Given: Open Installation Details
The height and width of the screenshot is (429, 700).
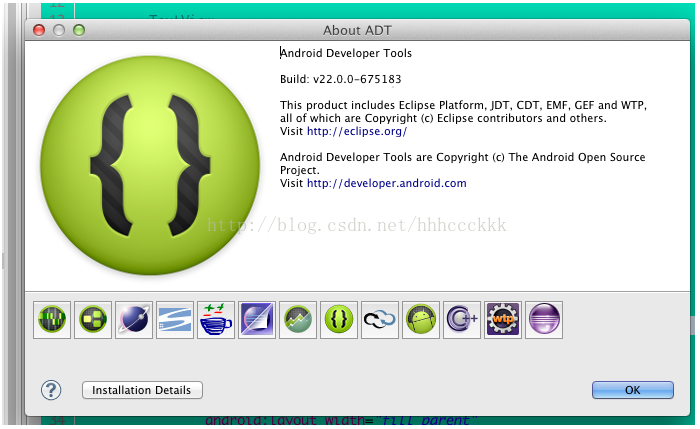Looking at the screenshot, I should click(x=142, y=390).
